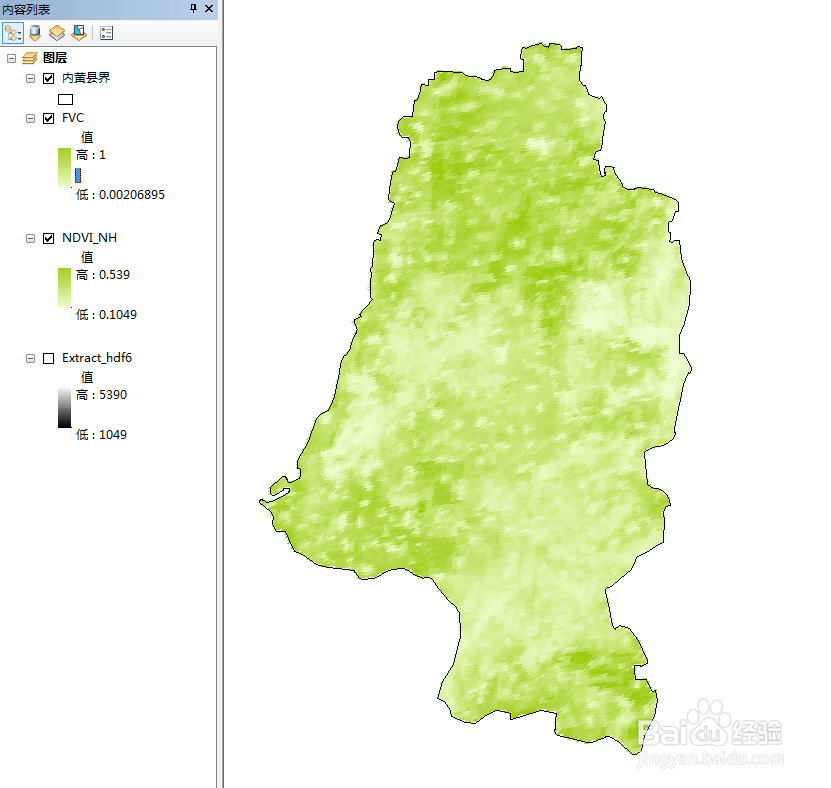Switch to List By Selection view

(79, 33)
